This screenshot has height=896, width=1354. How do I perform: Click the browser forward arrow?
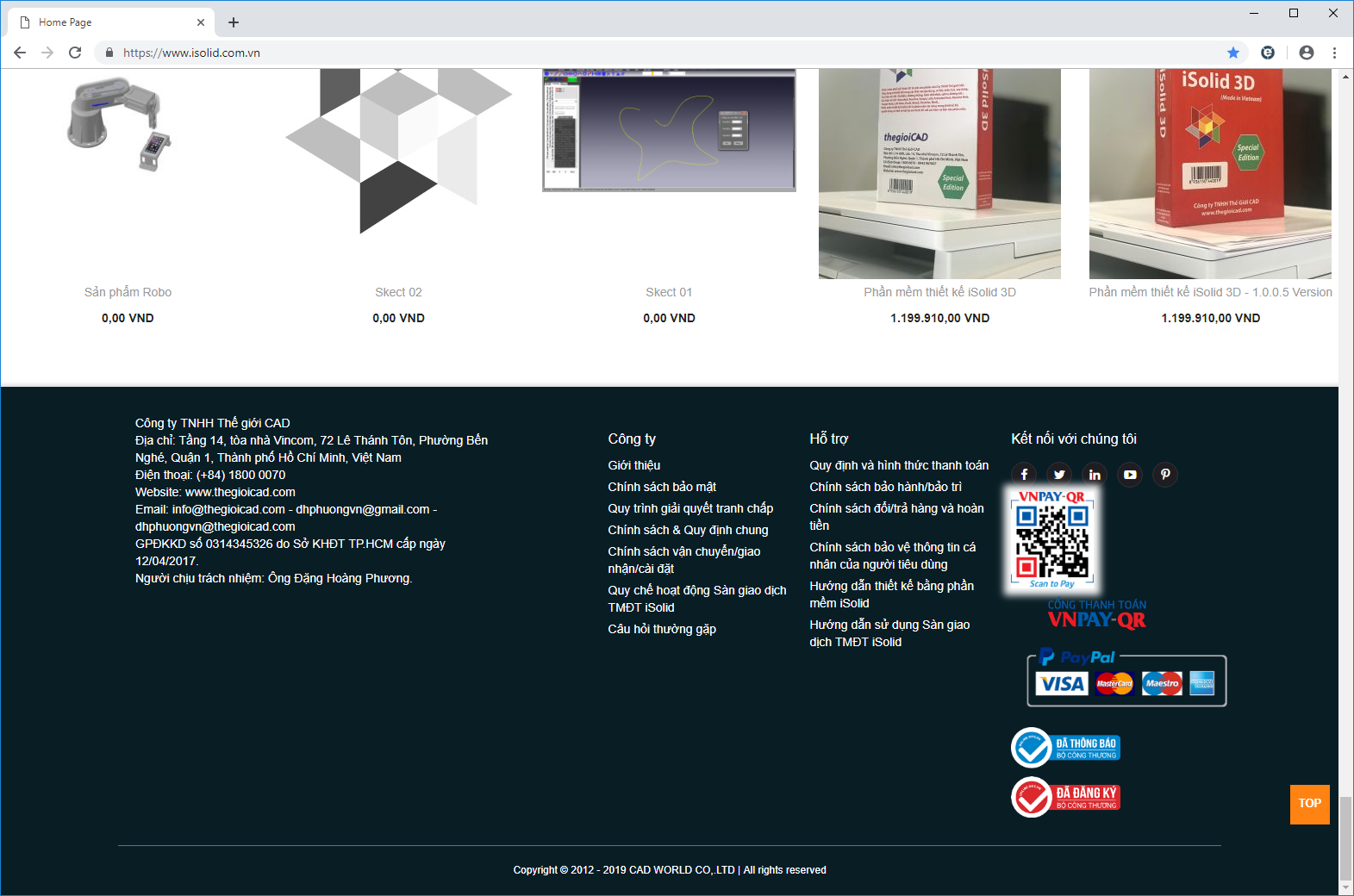click(x=47, y=53)
